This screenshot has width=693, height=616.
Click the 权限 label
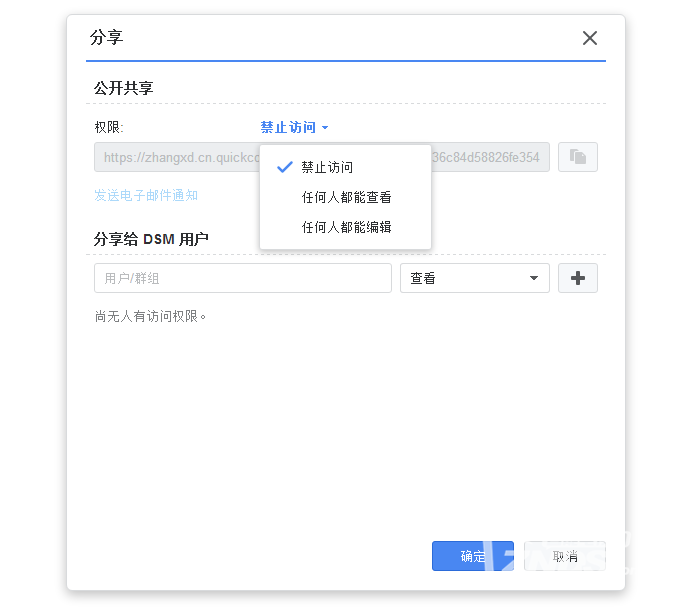pyautogui.click(x=109, y=127)
